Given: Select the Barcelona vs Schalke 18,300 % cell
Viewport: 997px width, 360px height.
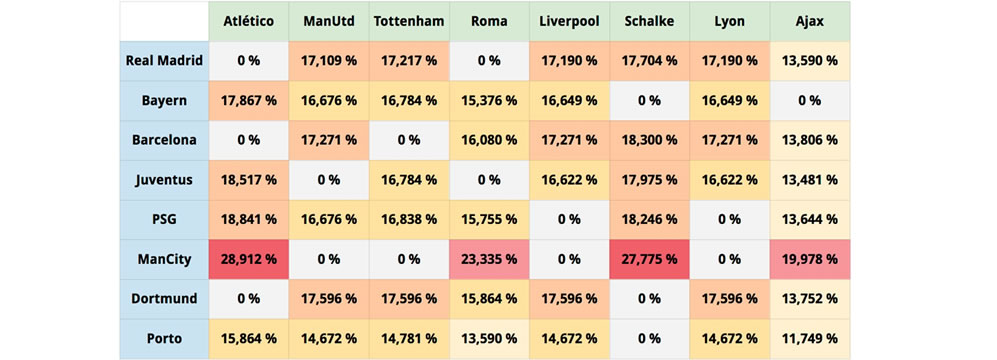Looking at the screenshot, I should (x=649, y=141).
